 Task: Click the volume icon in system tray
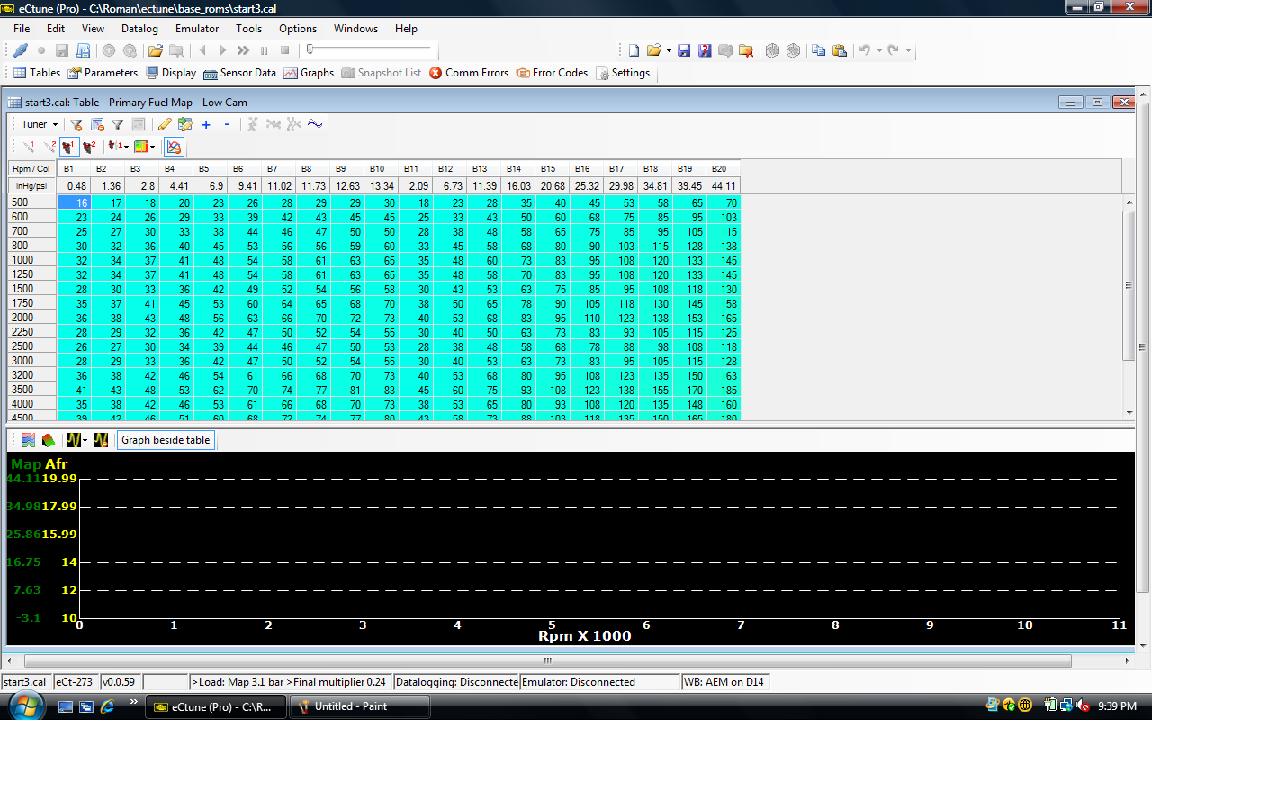pos(1083,706)
